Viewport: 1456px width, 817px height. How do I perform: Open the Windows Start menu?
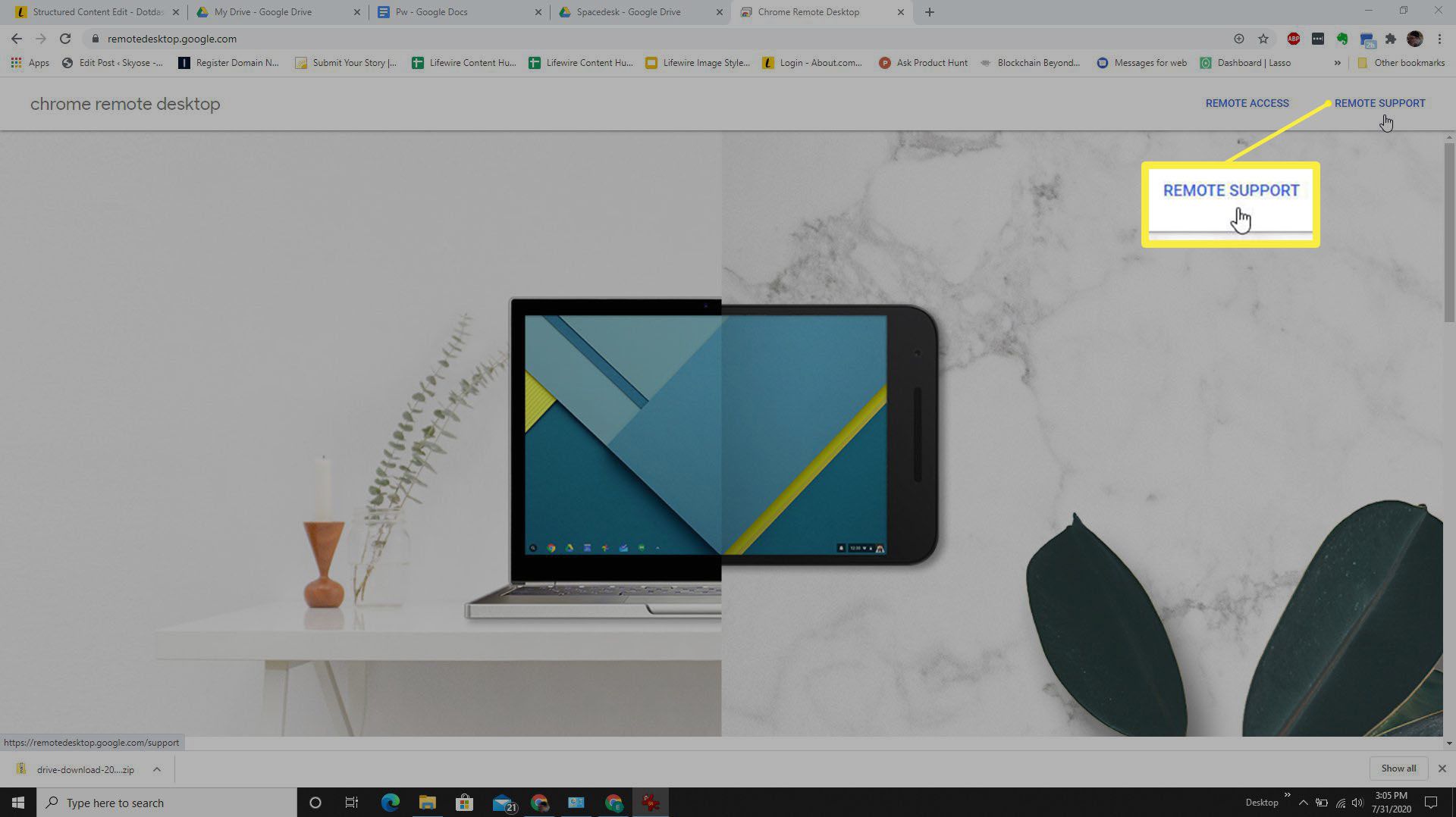pyautogui.click(x=18, y=803)
